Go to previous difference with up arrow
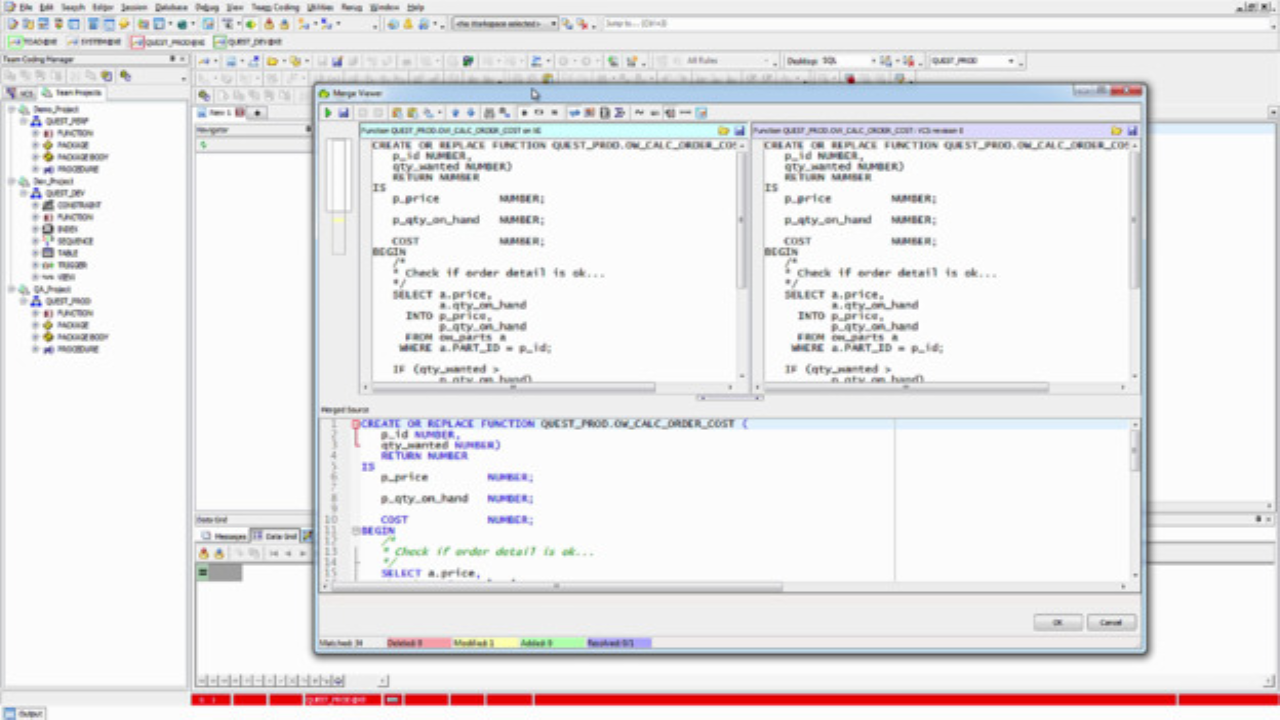This screenshot has width=1280, height=720. coord(456,113)
